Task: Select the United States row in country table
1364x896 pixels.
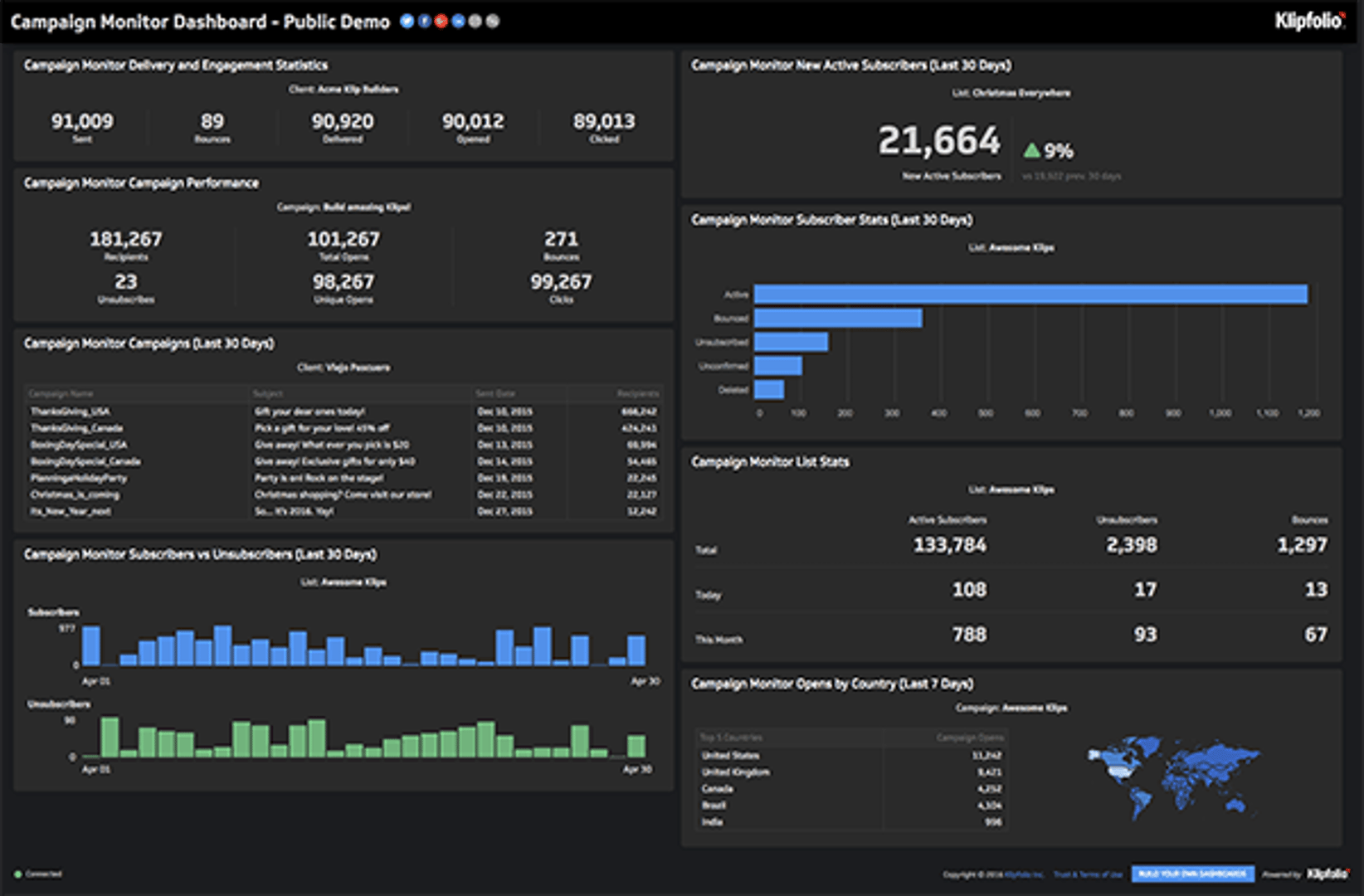Action: pos(851,755)
